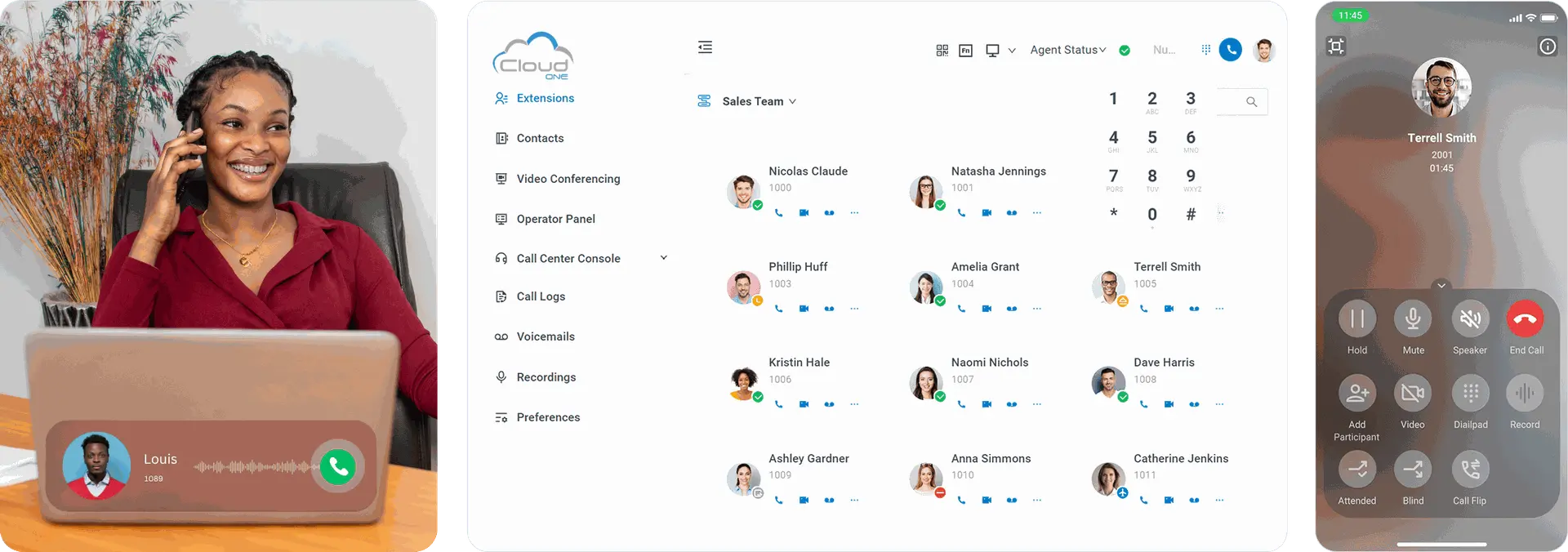The height and width of the screenshot is (552, 1568).
Task: Click the Record call icon
Action: click(x=1524, y=394)
